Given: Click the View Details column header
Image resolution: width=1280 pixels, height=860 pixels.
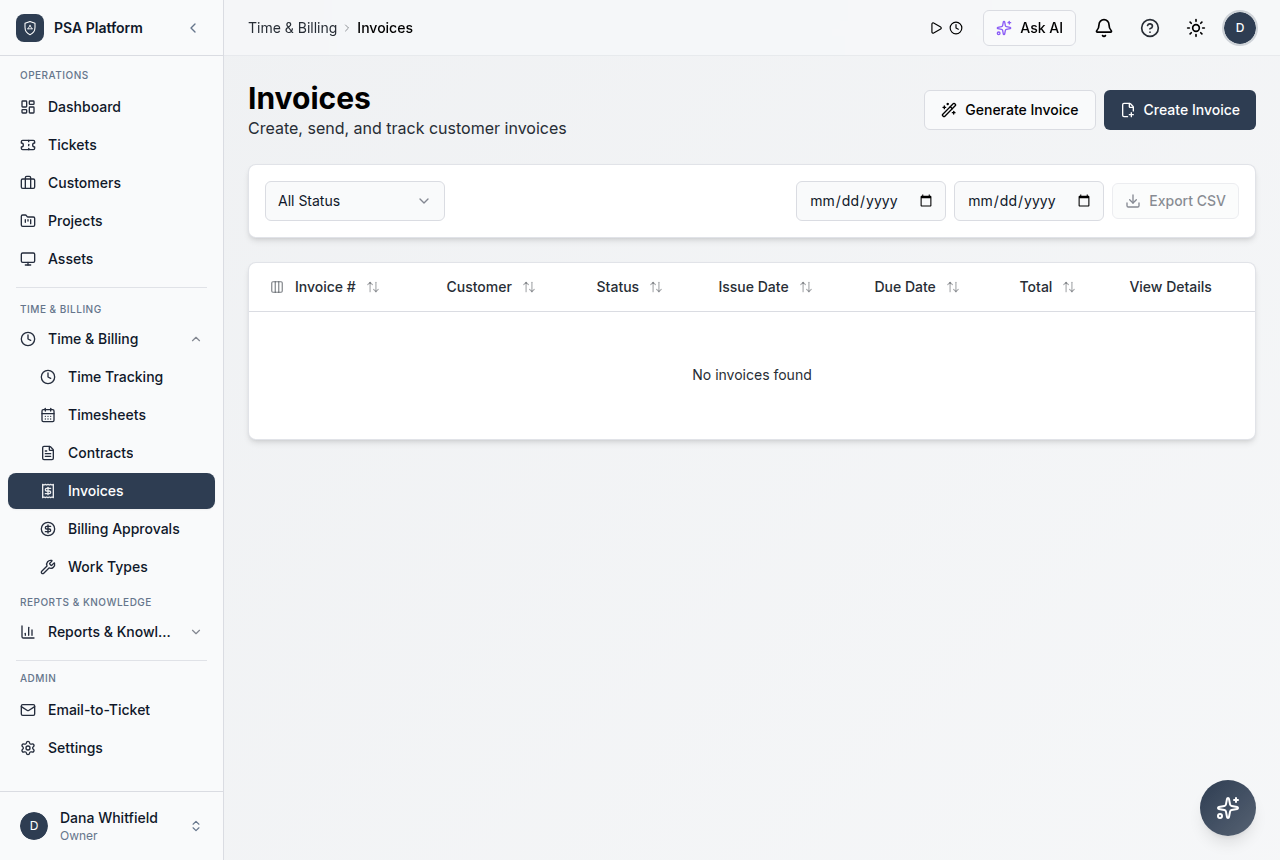Looking at the screenshot, I should (1170, 287).
